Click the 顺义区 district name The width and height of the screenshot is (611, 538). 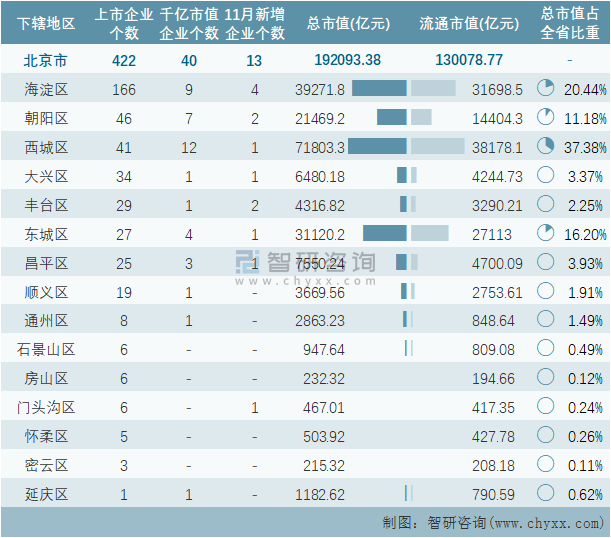pos(47,292)
